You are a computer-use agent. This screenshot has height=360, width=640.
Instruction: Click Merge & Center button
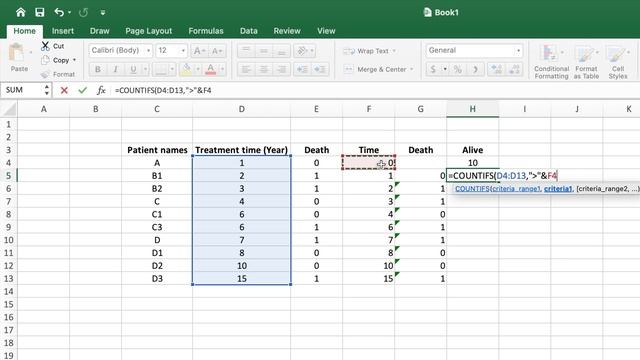click(x=375, y=69)
